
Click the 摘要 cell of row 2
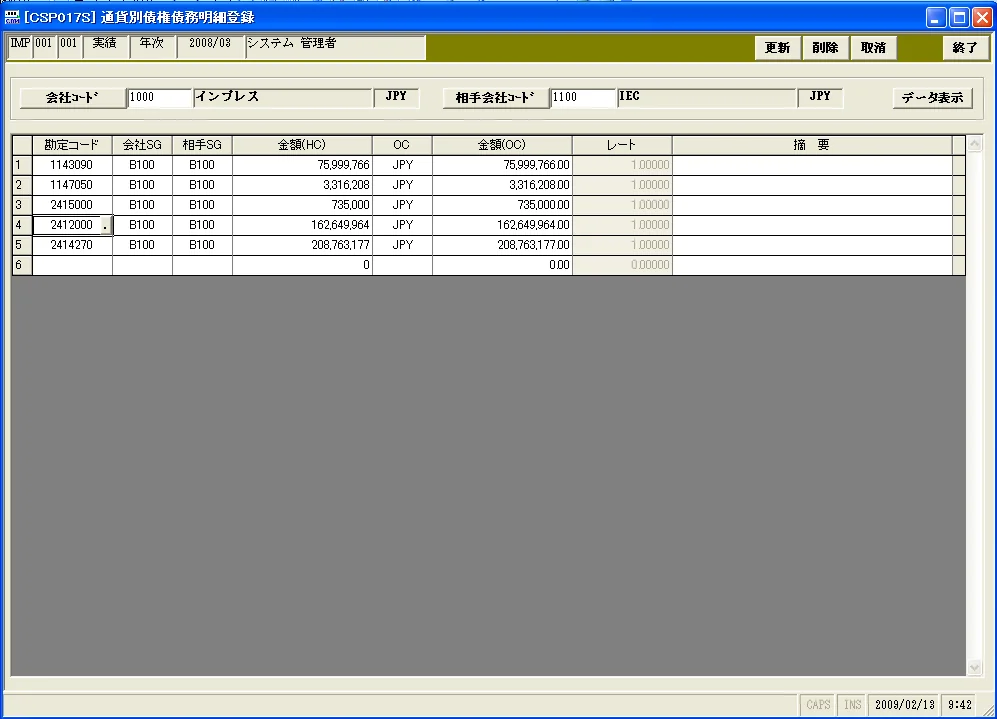[x=812, y=185]
